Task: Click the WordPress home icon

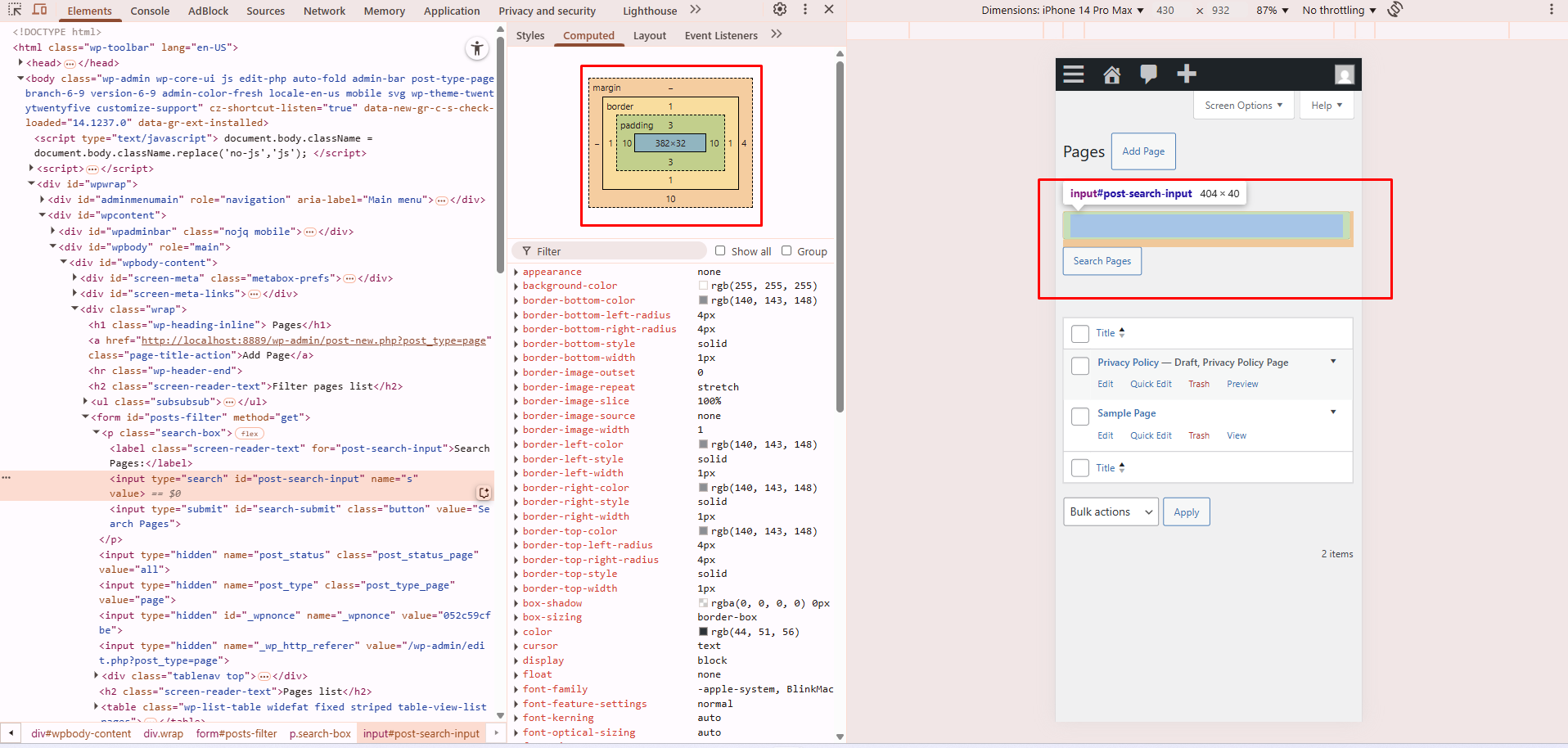Action: tap(1111, 75)
